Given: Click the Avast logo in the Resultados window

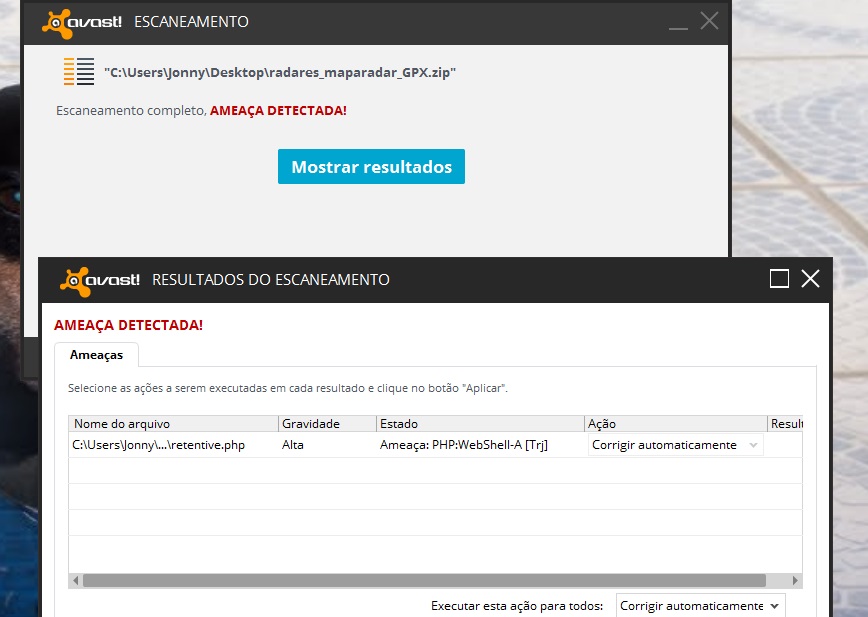Looking at the screenshot, I should click(x=100, y=281).
